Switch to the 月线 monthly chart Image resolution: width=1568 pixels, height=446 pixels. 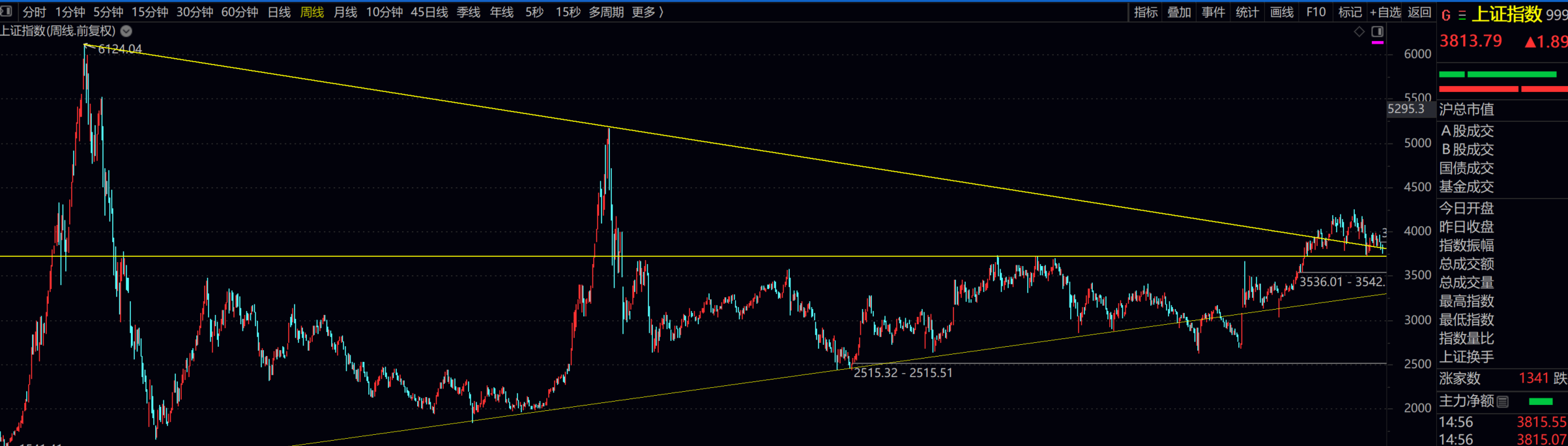tap(345, 12)
